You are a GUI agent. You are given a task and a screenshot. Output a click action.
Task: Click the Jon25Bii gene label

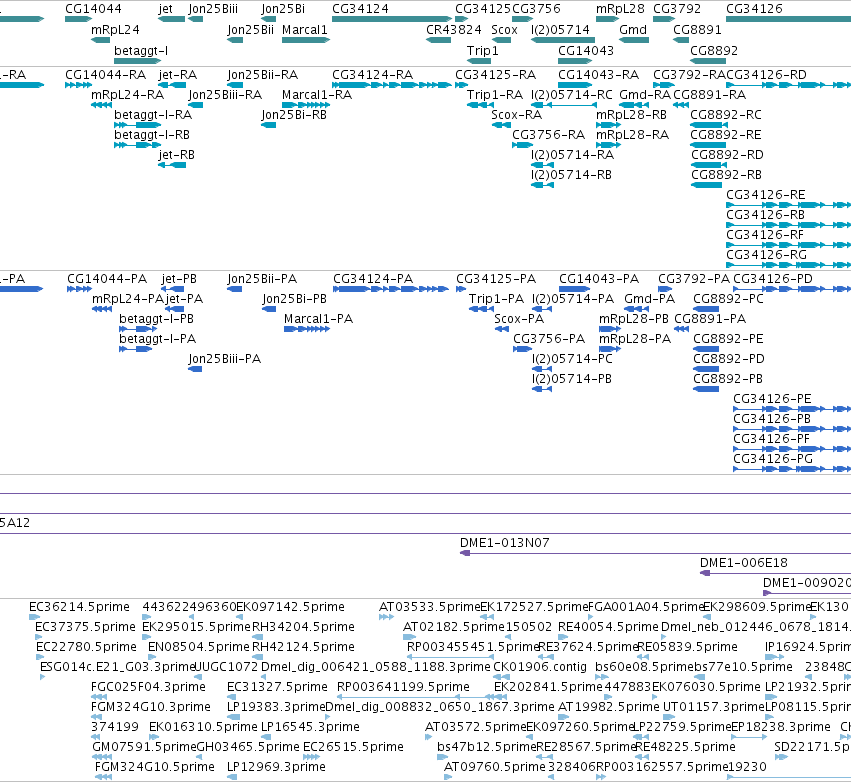250,29
